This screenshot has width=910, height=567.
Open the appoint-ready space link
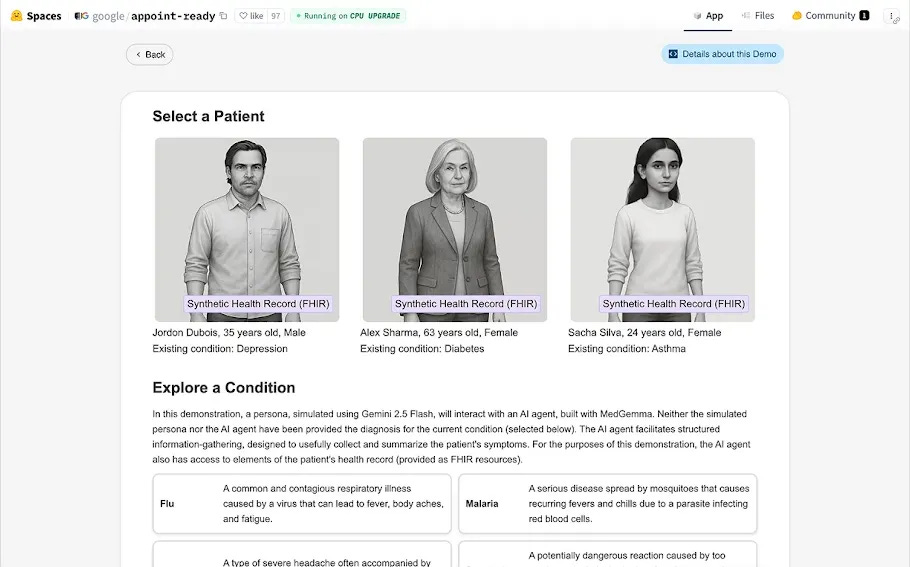pos(173,16)
